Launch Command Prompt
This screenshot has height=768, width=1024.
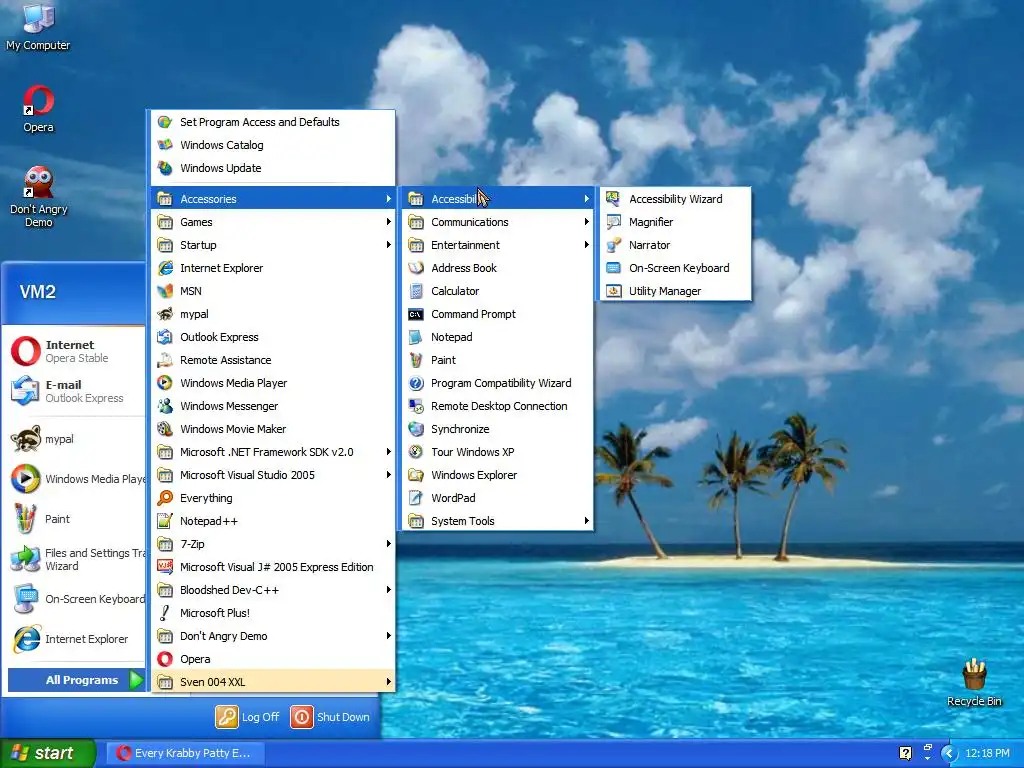[x=498, y=314]
